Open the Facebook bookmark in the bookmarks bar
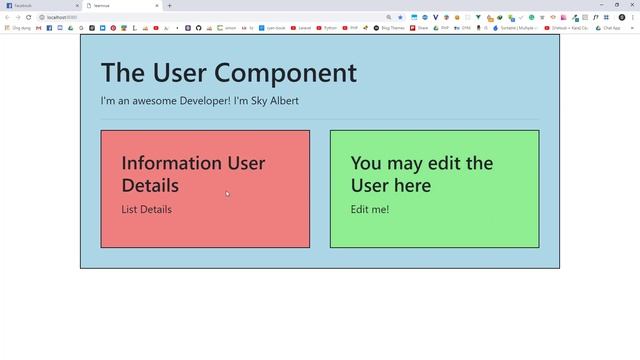 click(49, 28)
